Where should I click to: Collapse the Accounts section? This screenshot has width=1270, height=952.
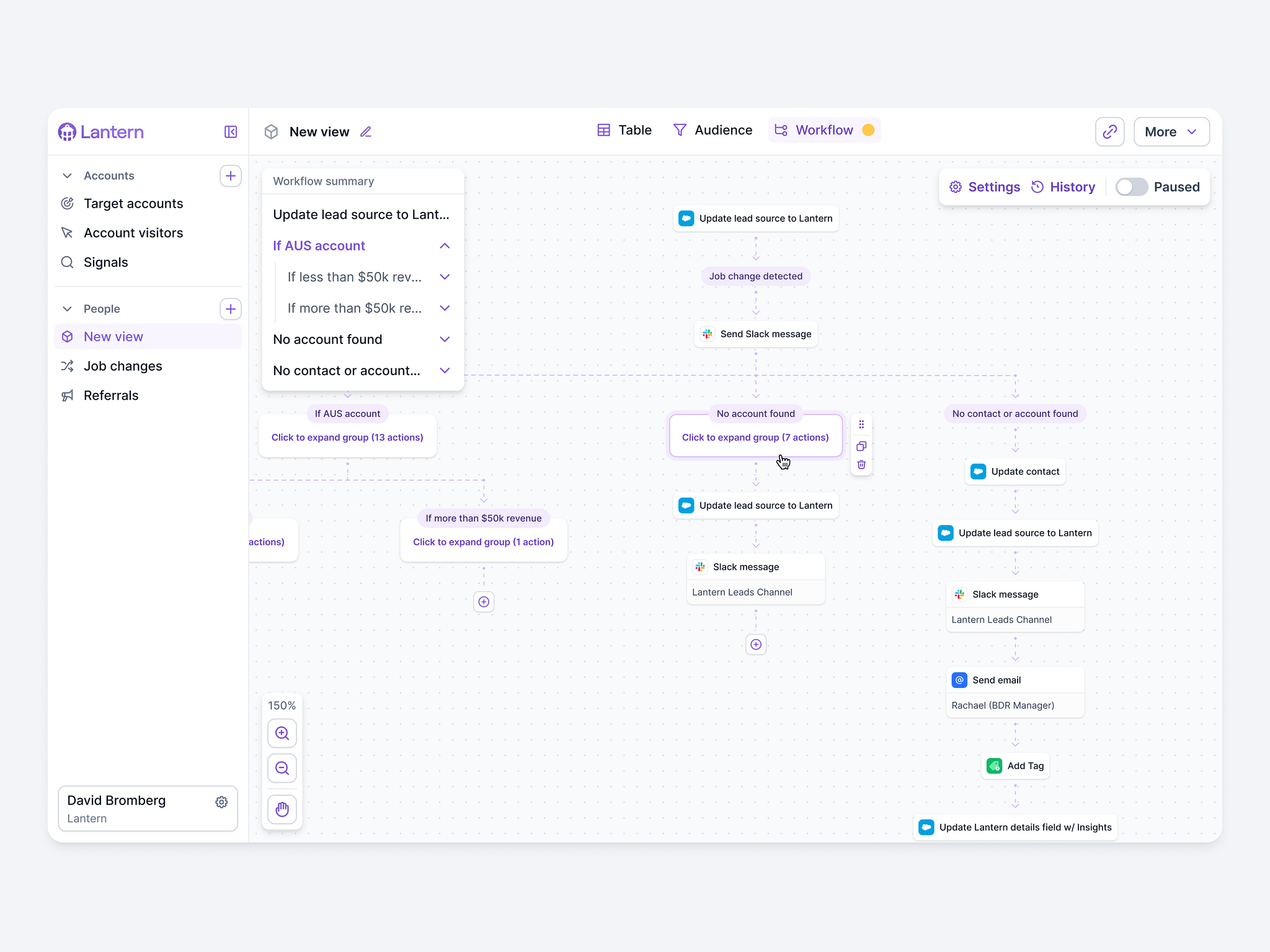68,175
